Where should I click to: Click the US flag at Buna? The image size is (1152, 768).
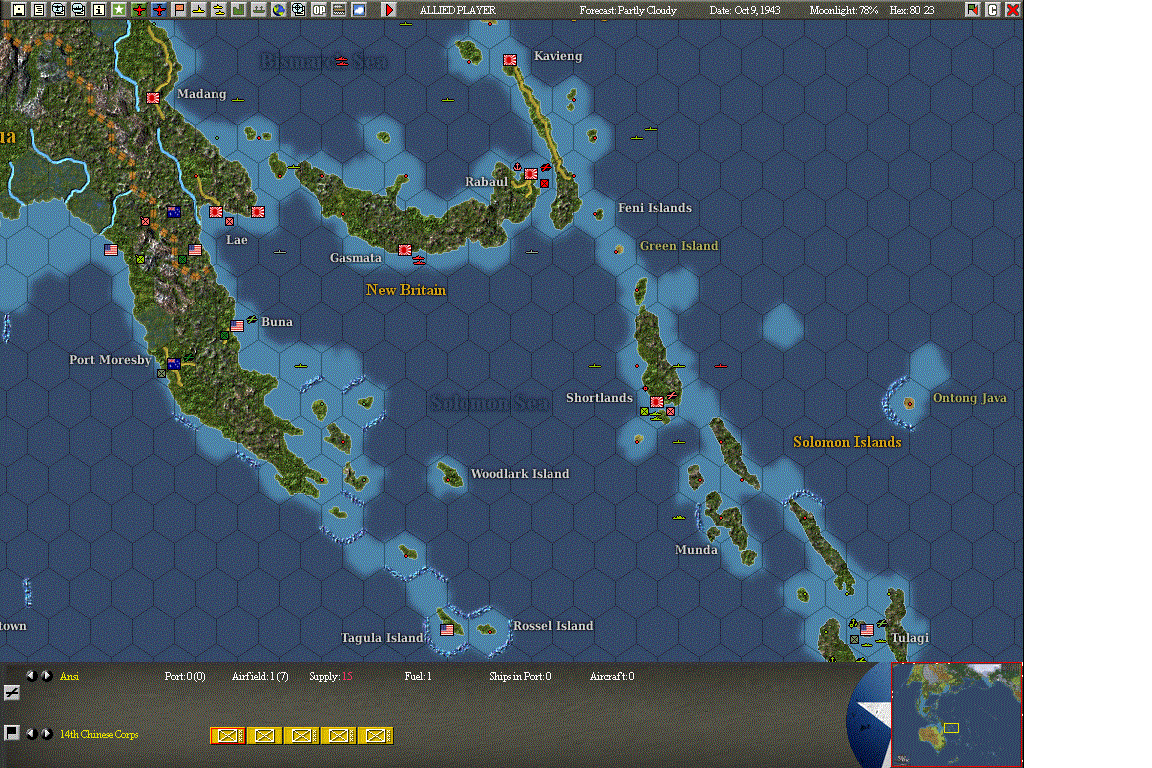point(237,326)
